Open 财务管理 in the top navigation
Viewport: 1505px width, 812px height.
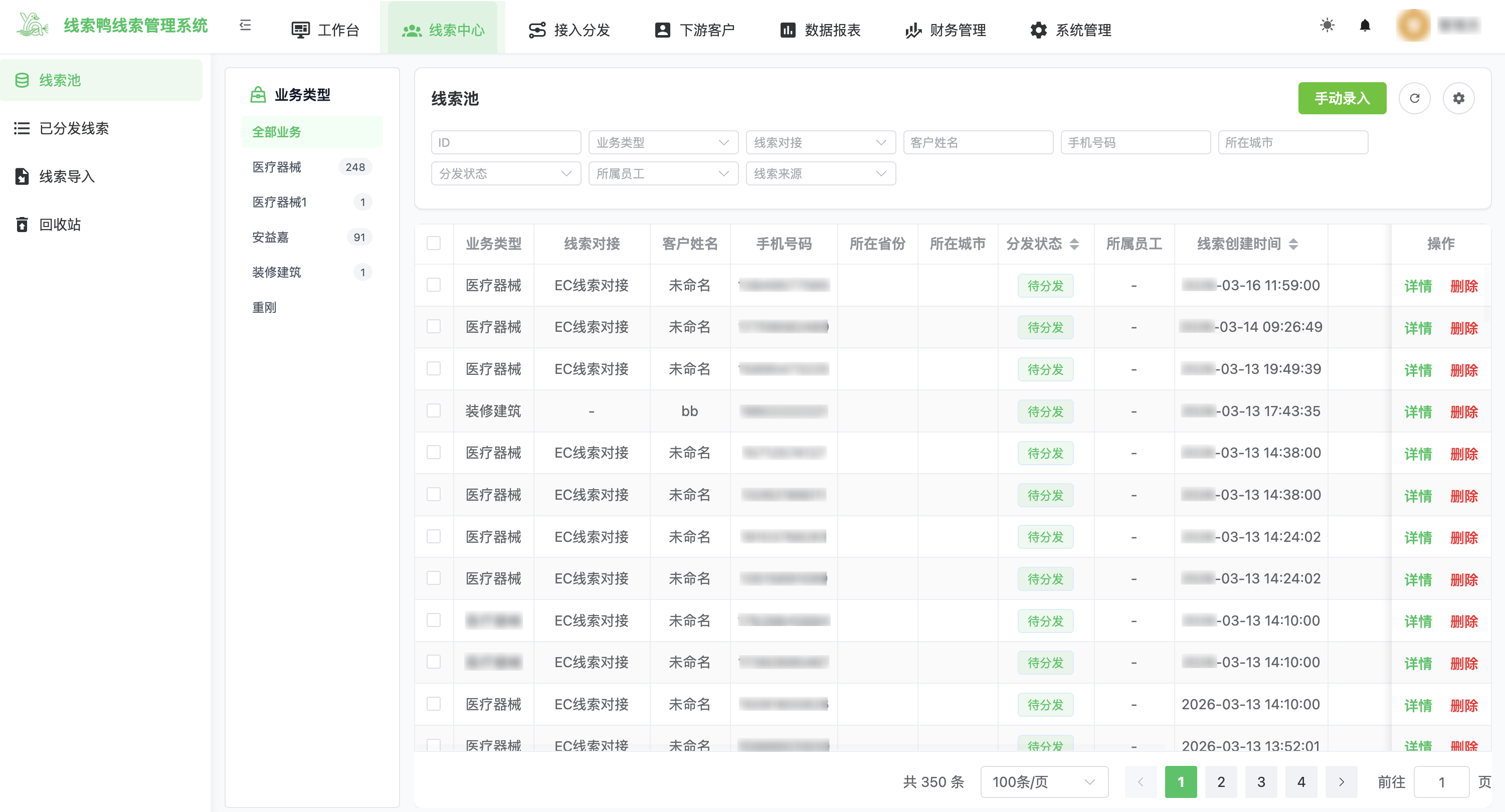click(x=946, y=30)
